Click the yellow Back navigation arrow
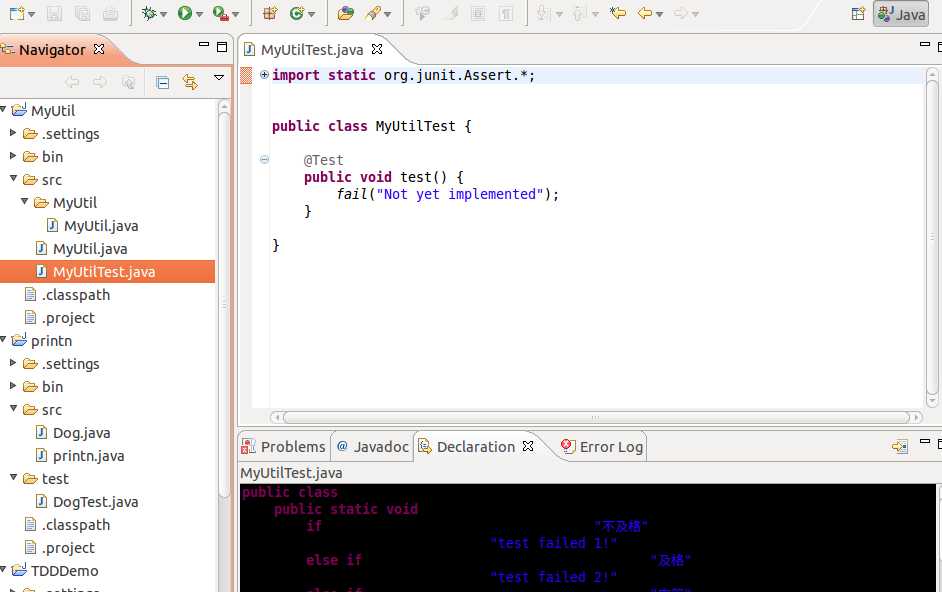Viewport: 942px width, 592px height. [645, 13]
